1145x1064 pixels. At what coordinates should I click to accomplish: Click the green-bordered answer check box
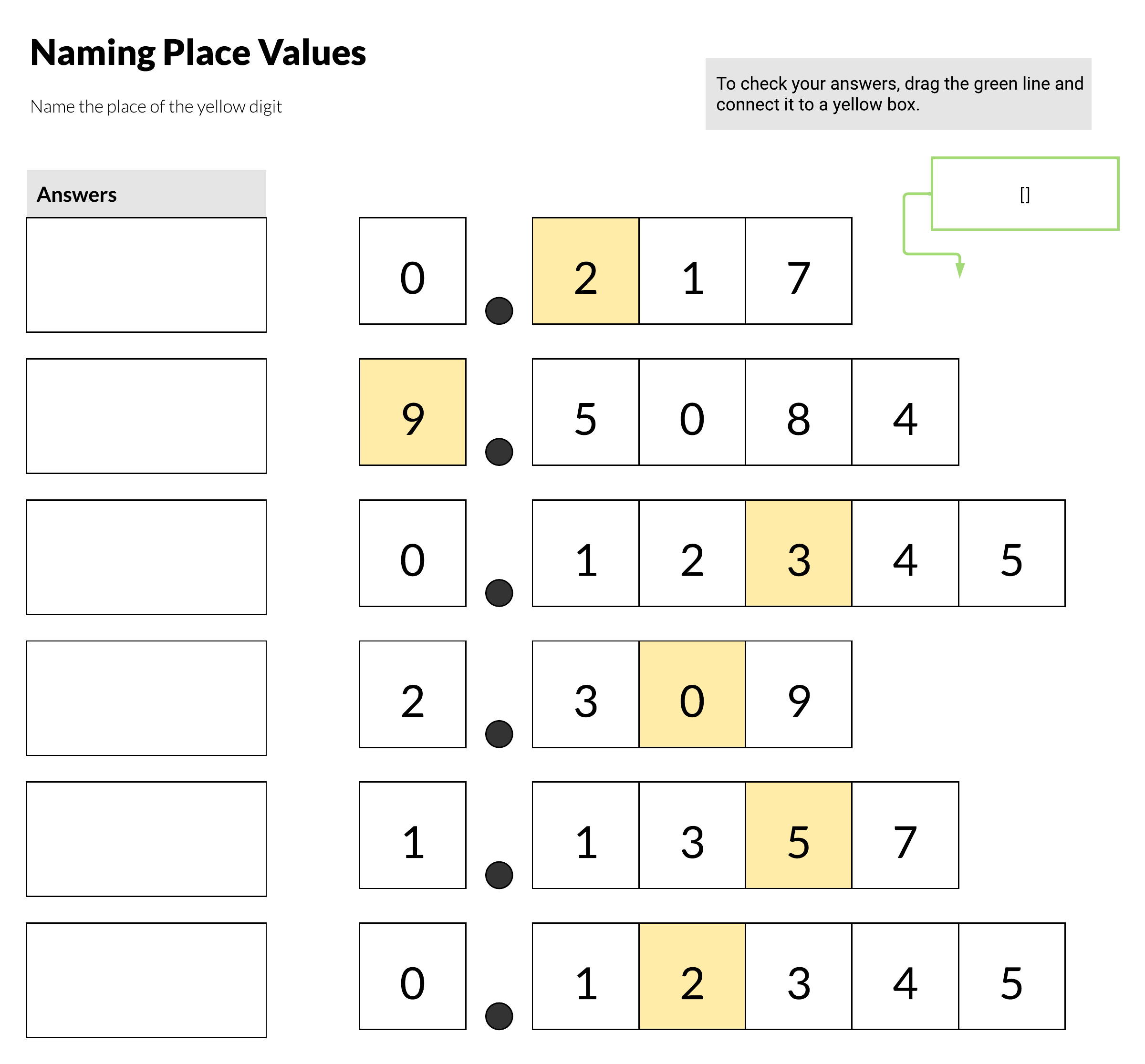[x=1025, y=194]
